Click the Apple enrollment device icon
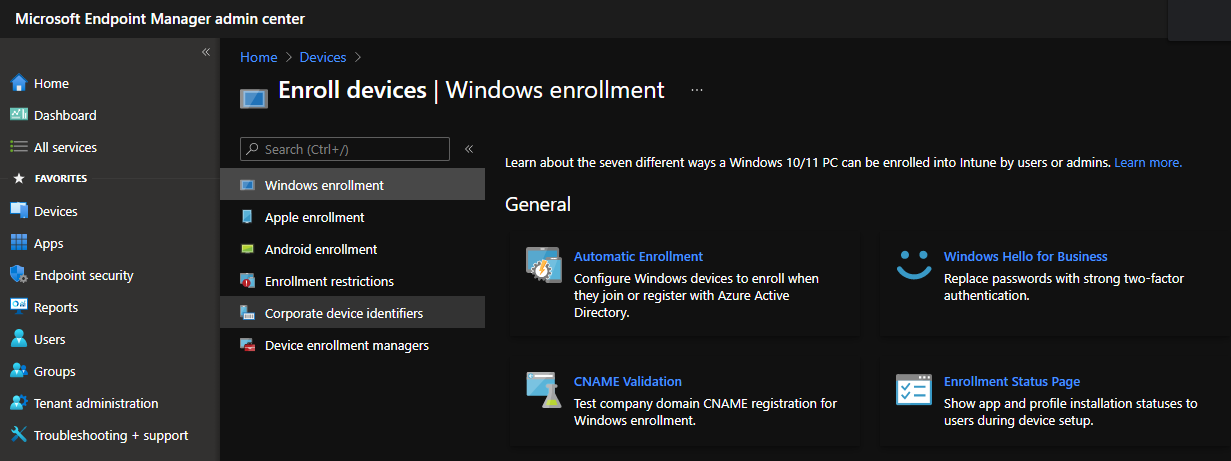1231x461 pixels. click(247, 217)
